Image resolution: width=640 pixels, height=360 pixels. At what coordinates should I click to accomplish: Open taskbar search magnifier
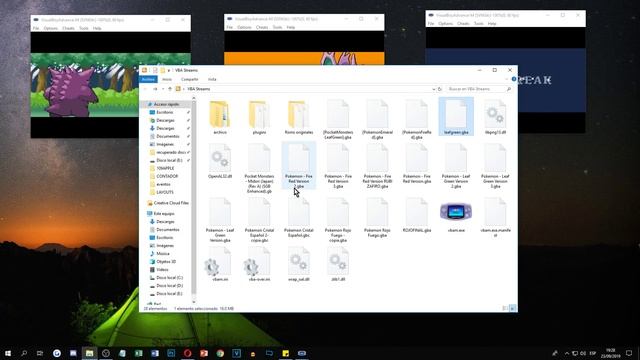click(x=24, y=353)
